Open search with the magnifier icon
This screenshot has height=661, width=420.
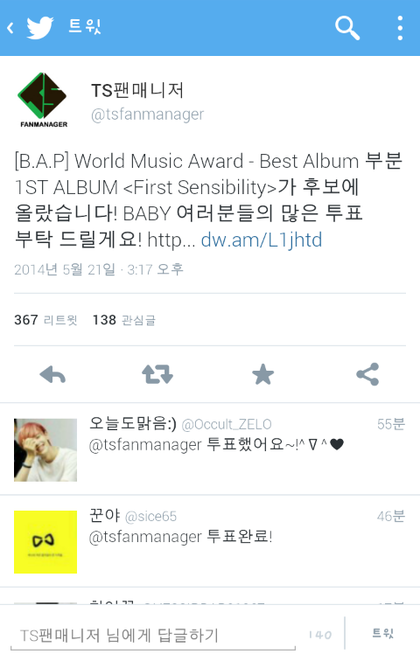pyautogui.click(x=347, y=28)
